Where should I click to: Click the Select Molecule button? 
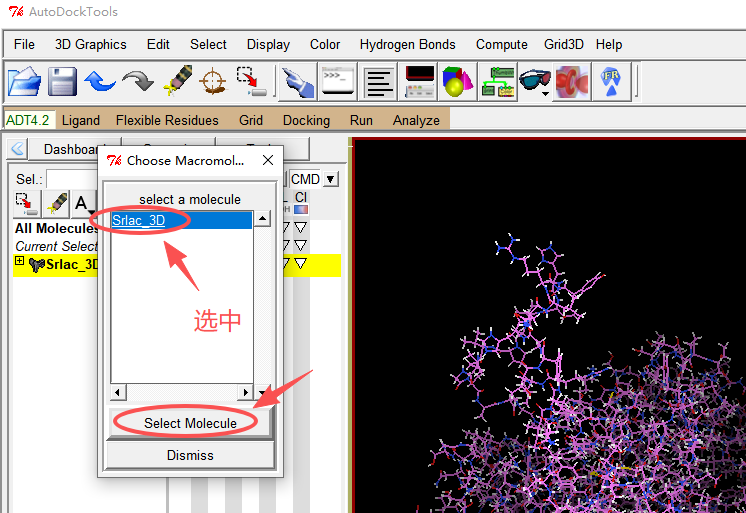pos(190,423)
